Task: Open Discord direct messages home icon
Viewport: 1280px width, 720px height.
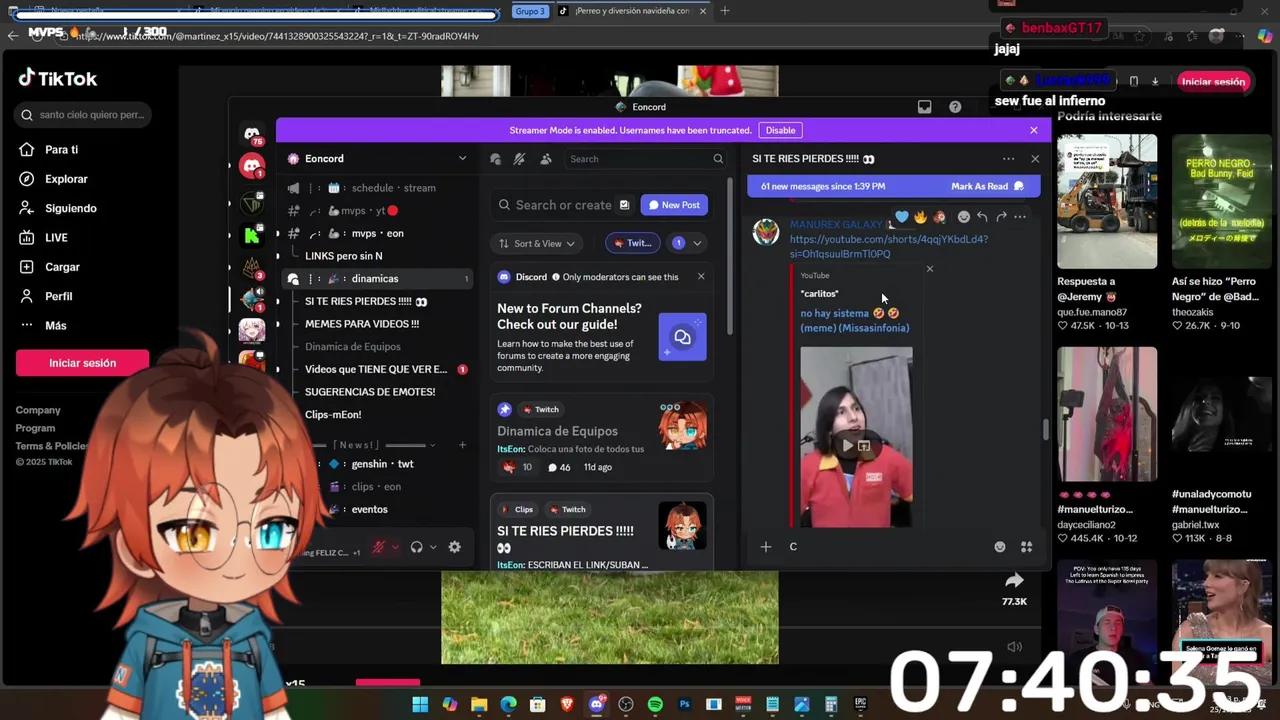Action: (252, 133)
